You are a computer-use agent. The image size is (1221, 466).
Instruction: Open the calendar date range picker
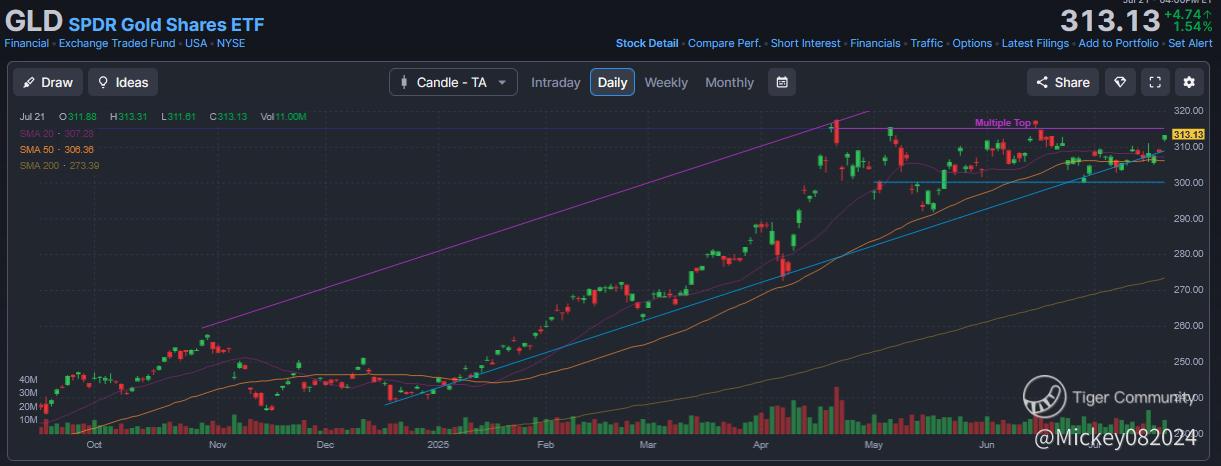tap(782, 82)
